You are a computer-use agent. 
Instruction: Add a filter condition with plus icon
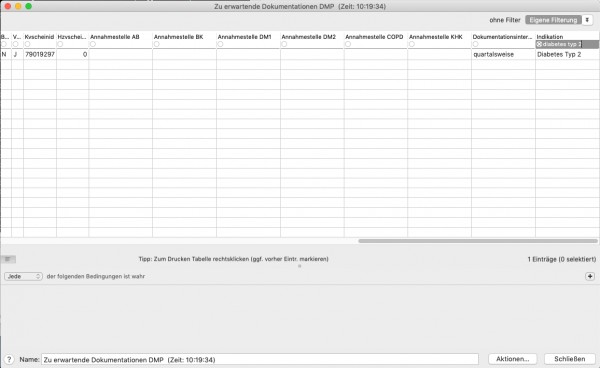point(590,276)
